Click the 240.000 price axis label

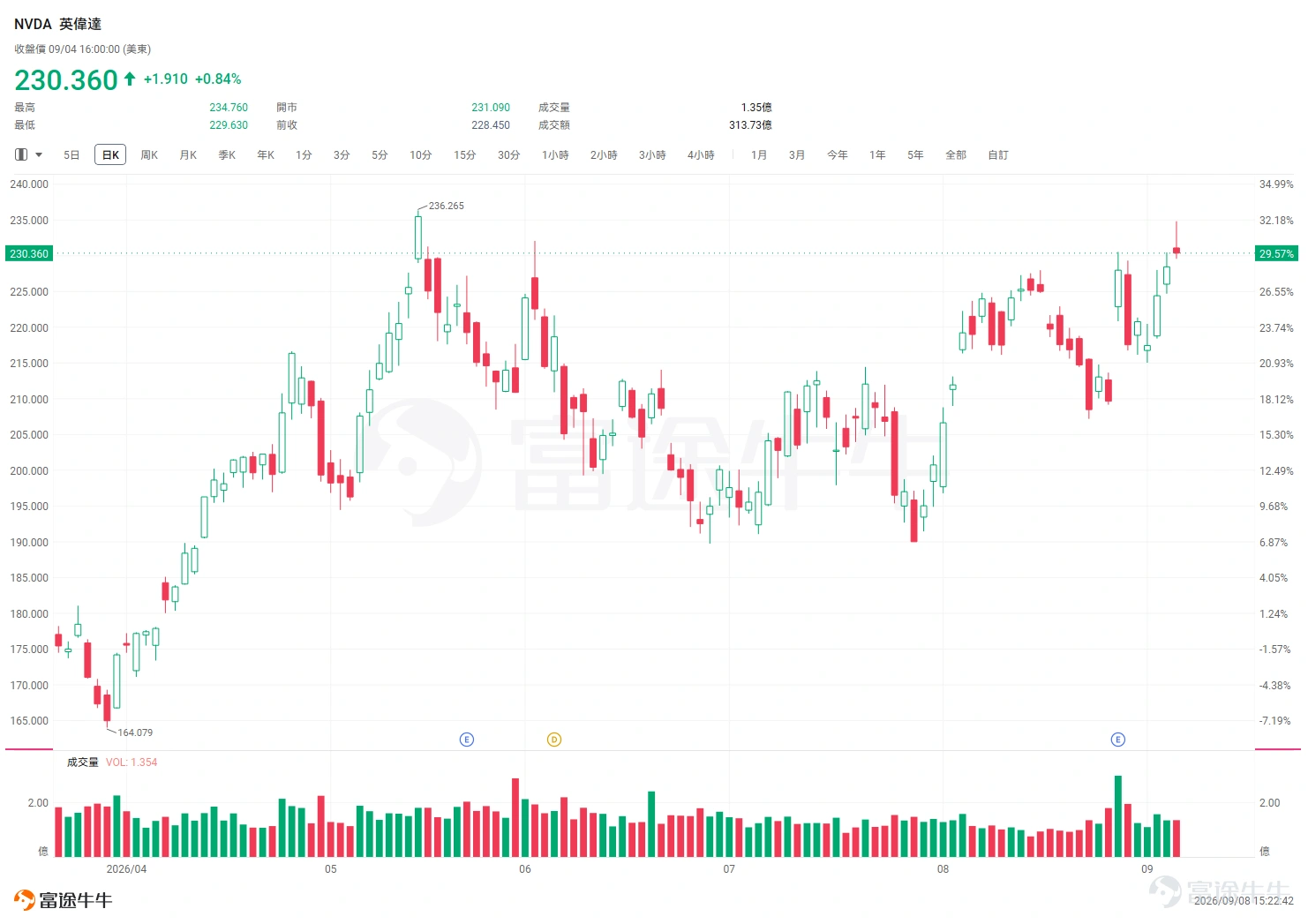[x=29, y=184]
